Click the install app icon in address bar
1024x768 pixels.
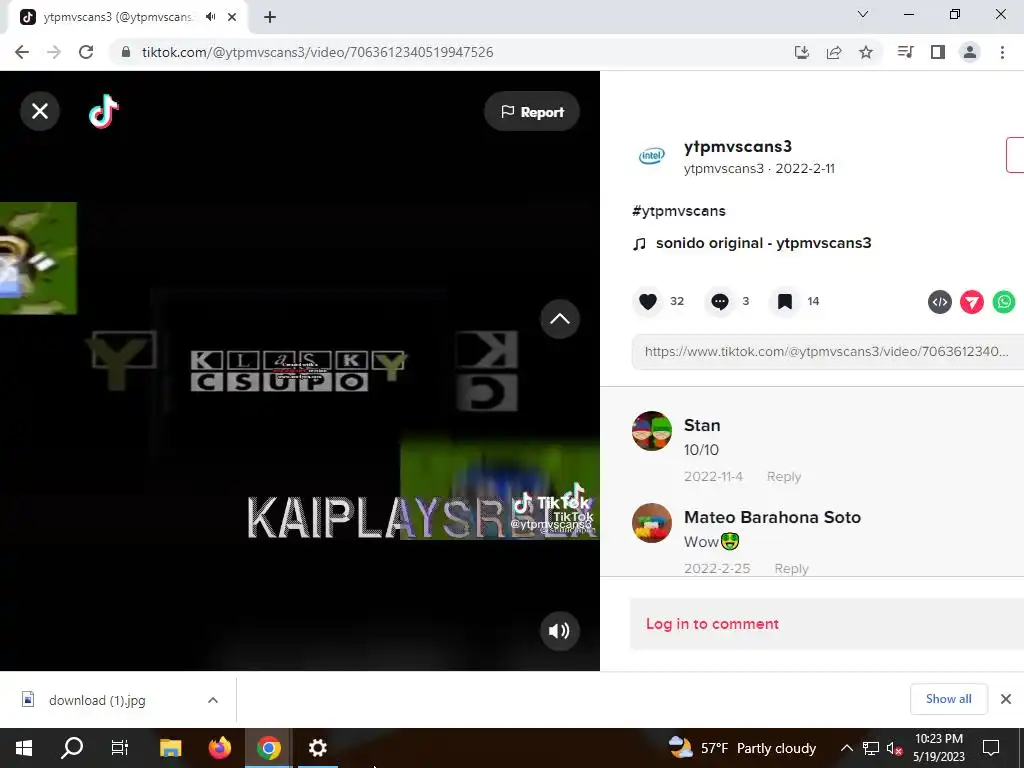pos(802,52)
